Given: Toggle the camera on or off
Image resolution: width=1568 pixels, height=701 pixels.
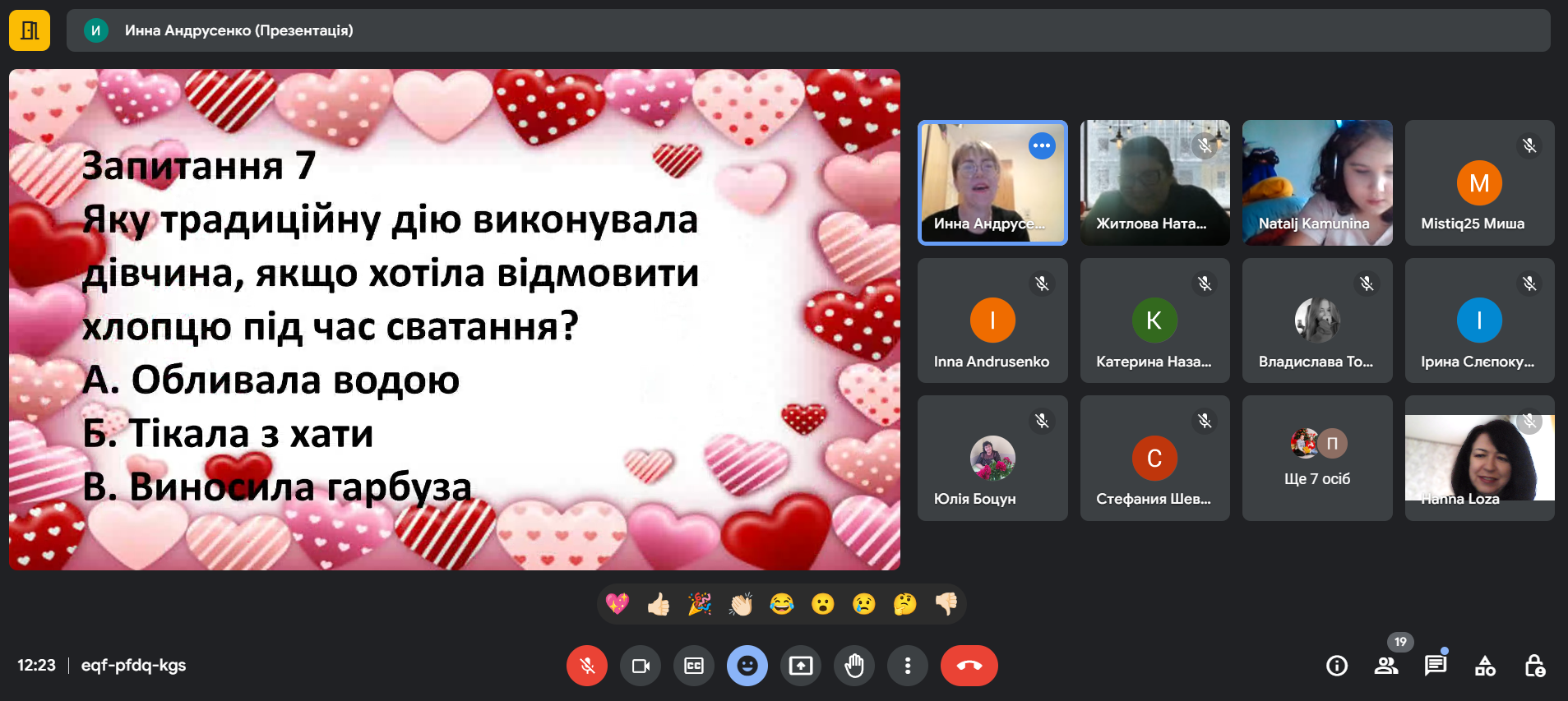Looking at the screenshot, I should pos(640,666).
